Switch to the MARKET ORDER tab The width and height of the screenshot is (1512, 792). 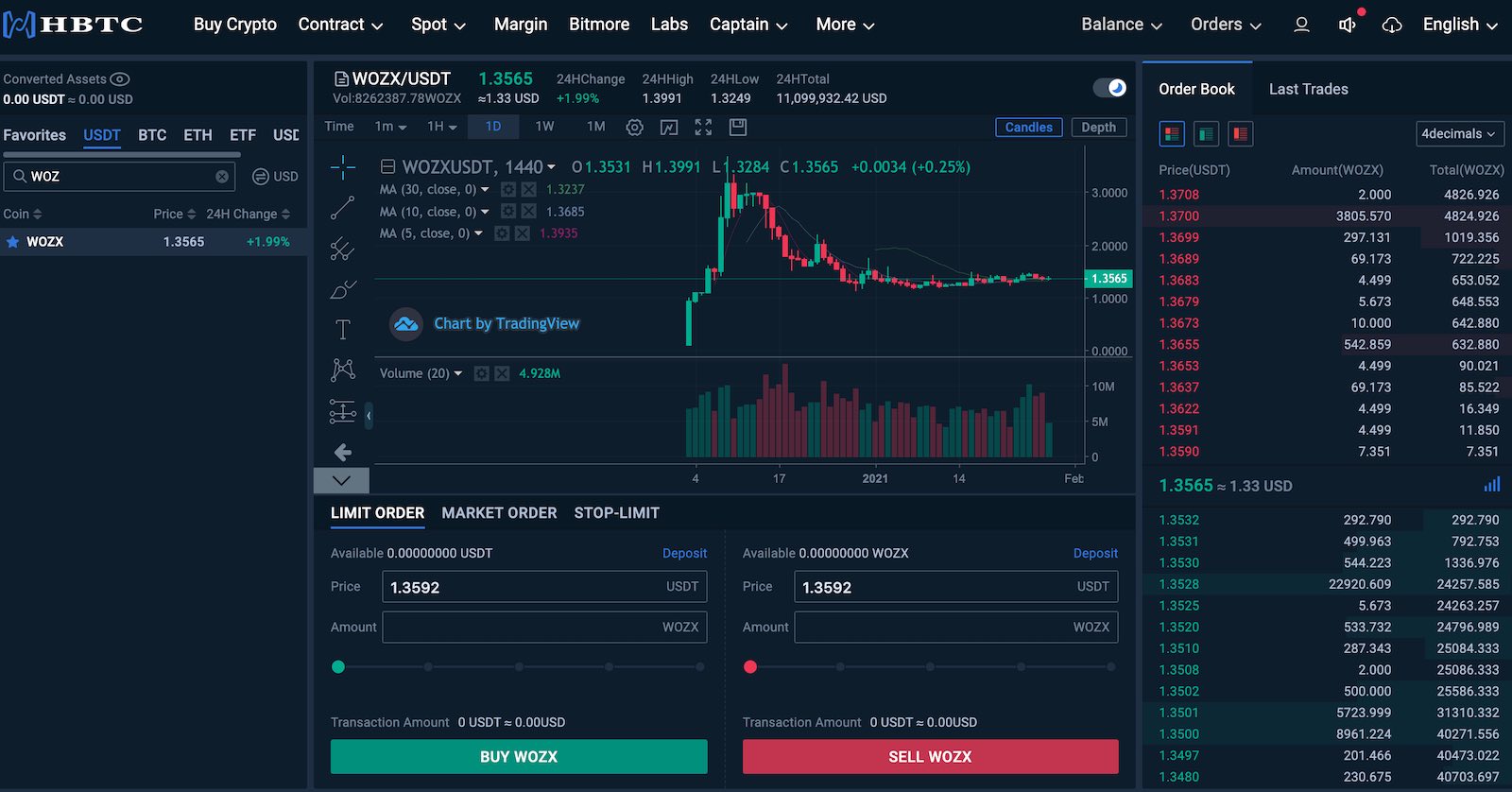(499, 513)
